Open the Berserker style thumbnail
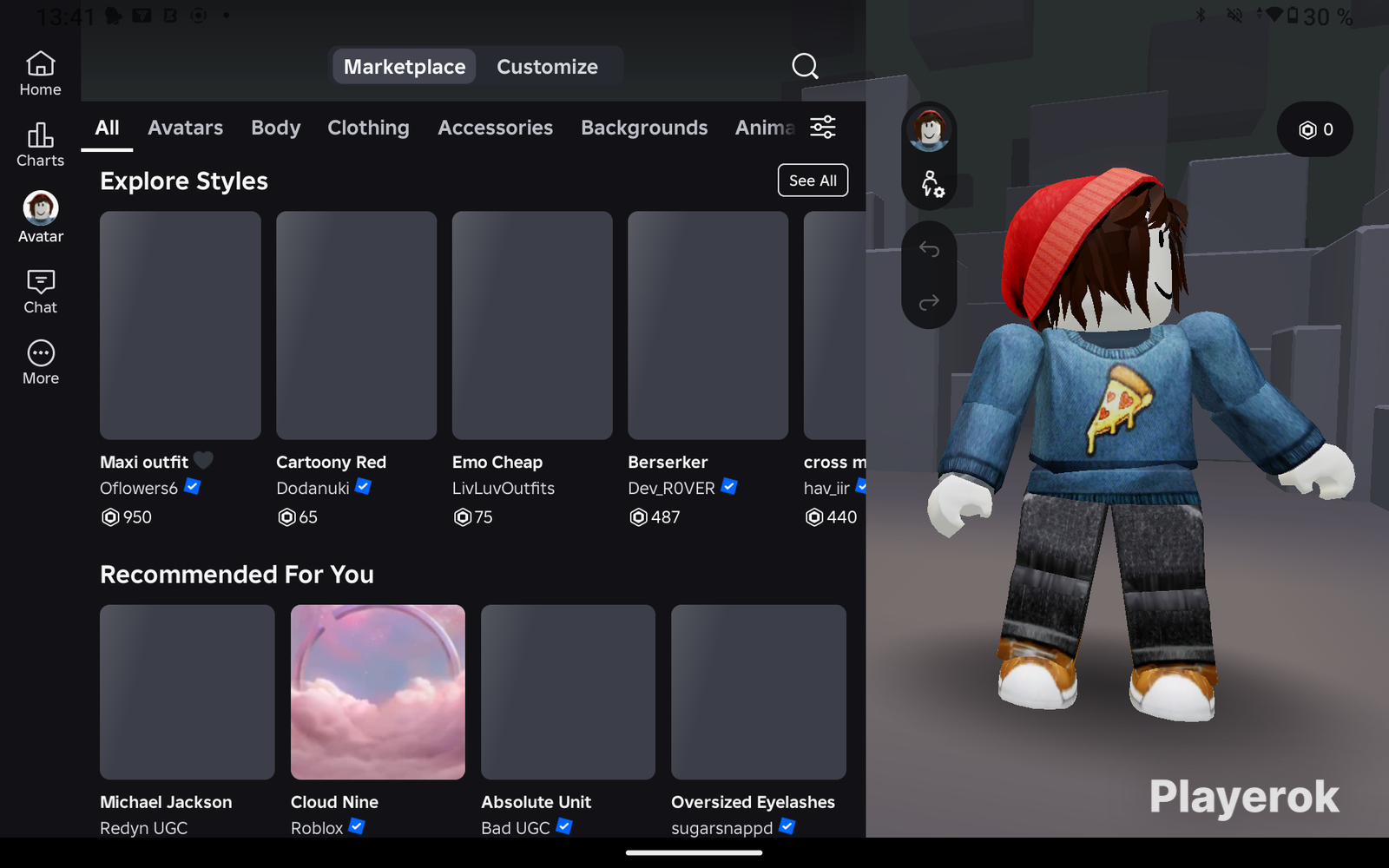 (x=708, y=325)
